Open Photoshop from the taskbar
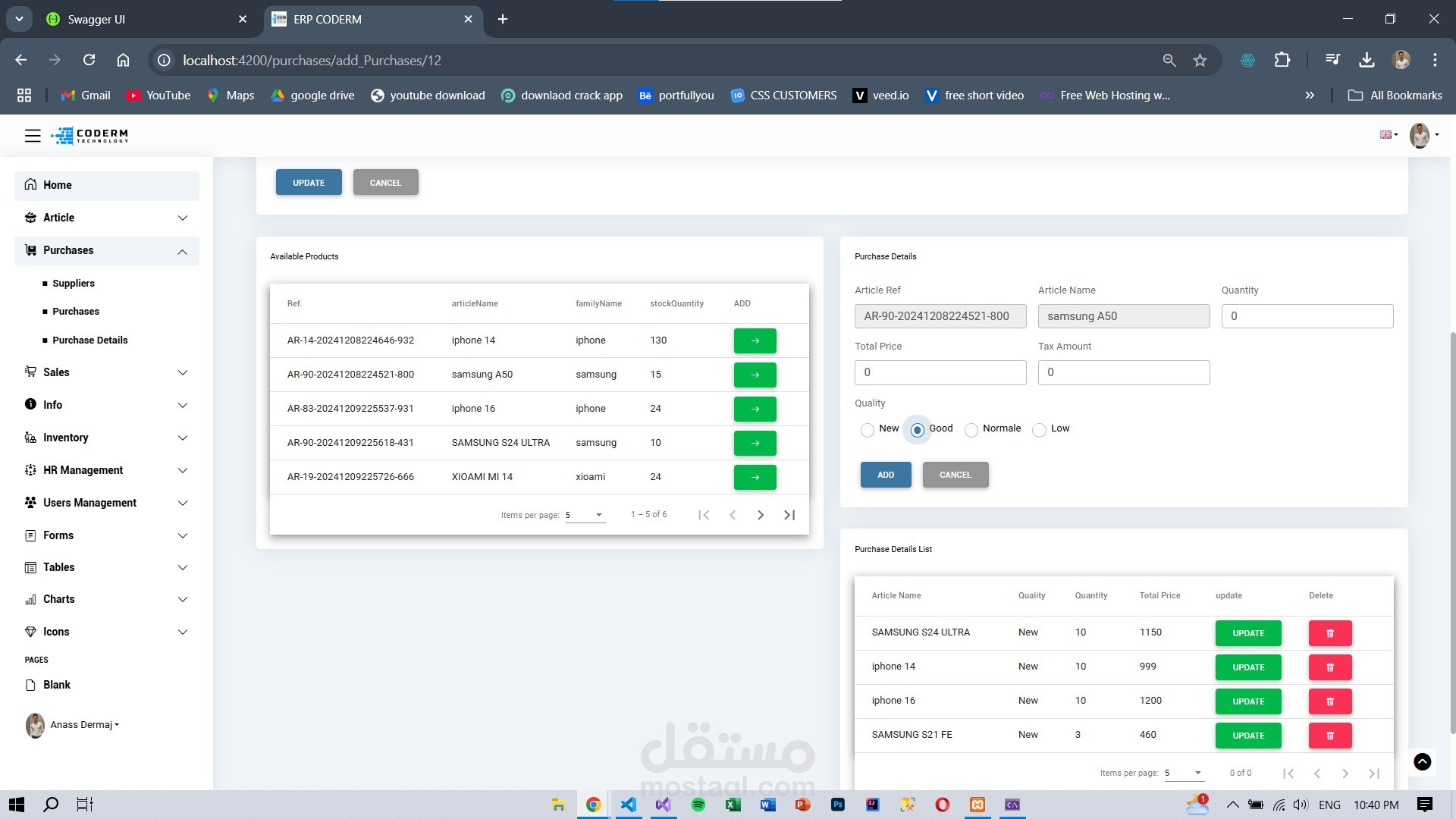1456x819 pixels. point(838,805)
